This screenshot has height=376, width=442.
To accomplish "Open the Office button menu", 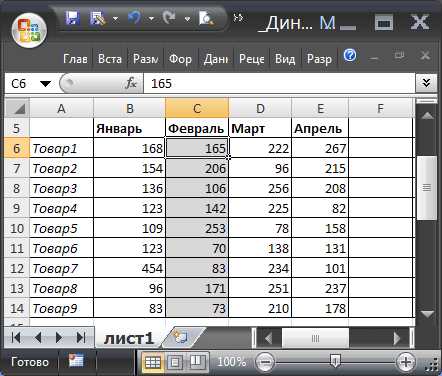I will click(29, 30).
